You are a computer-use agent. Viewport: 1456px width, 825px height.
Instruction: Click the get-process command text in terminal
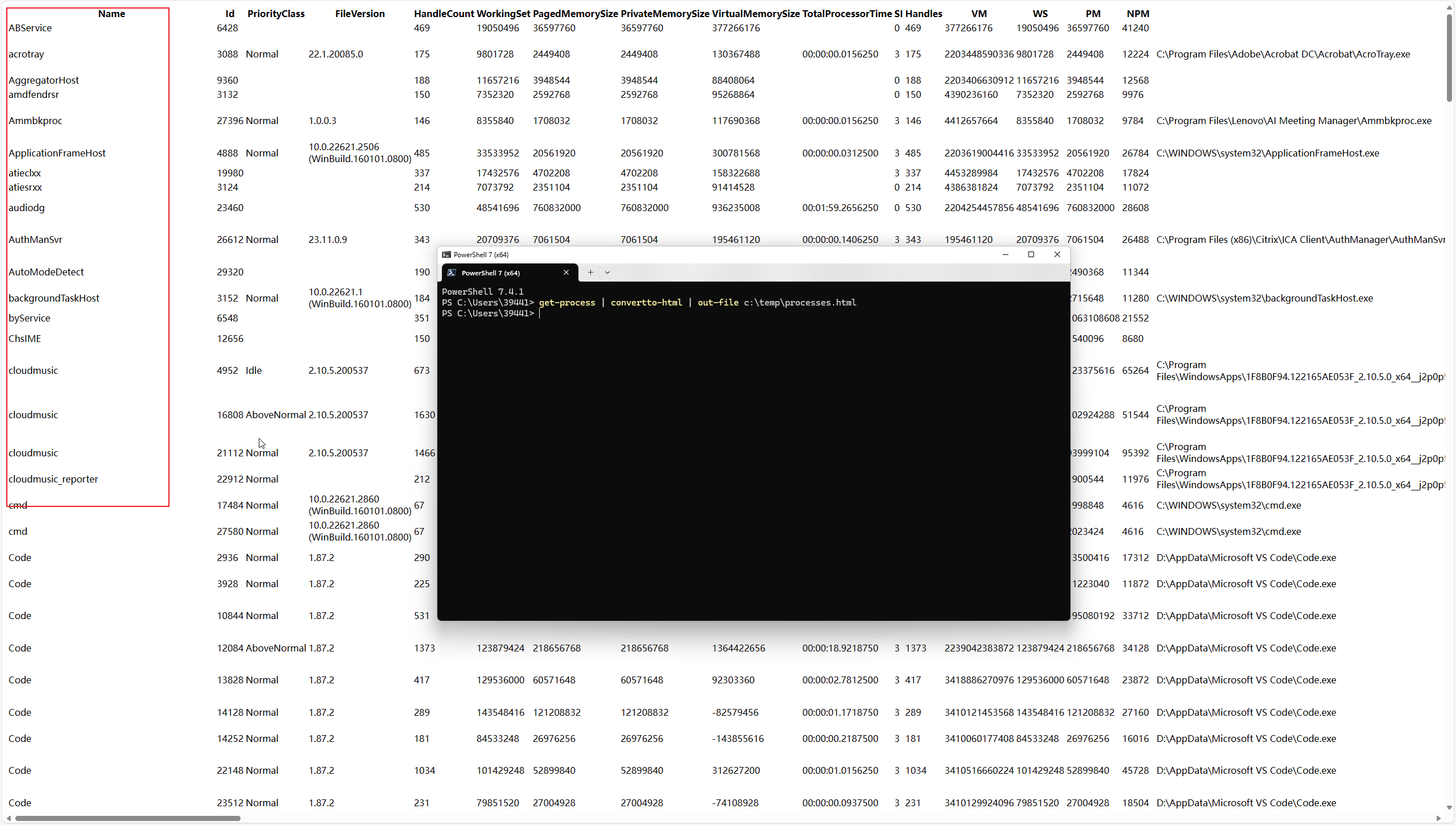[567, 303]
